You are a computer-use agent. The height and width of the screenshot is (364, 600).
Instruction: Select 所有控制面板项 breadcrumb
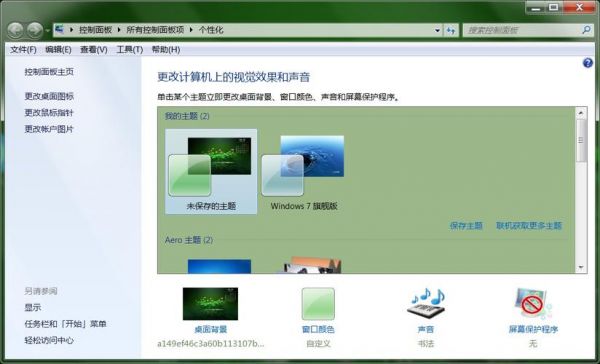pos(155,30)
